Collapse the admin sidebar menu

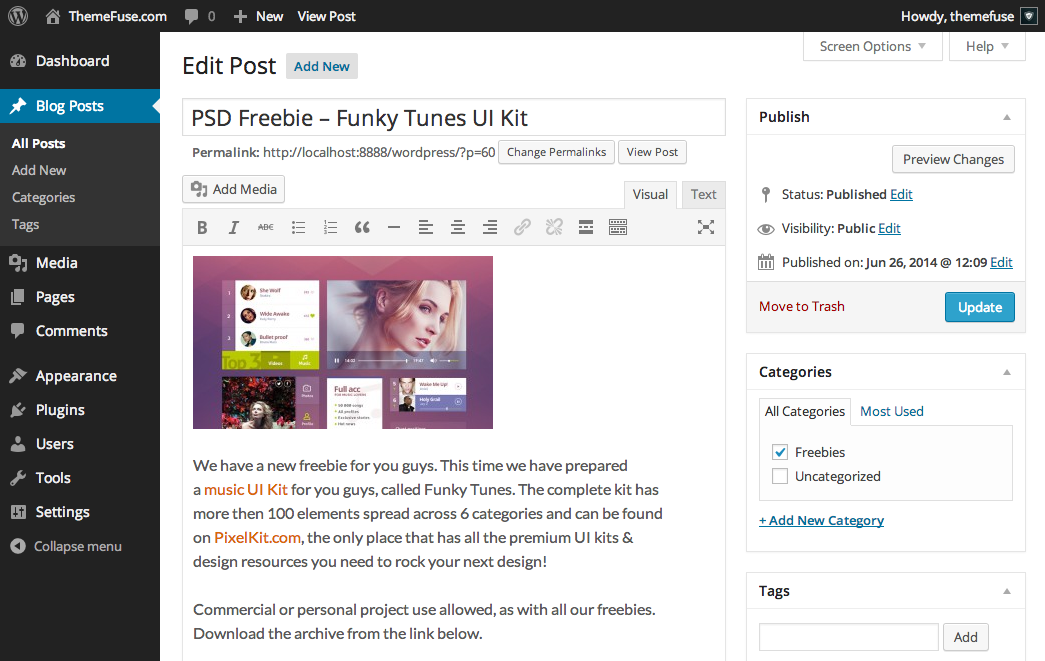67,546
